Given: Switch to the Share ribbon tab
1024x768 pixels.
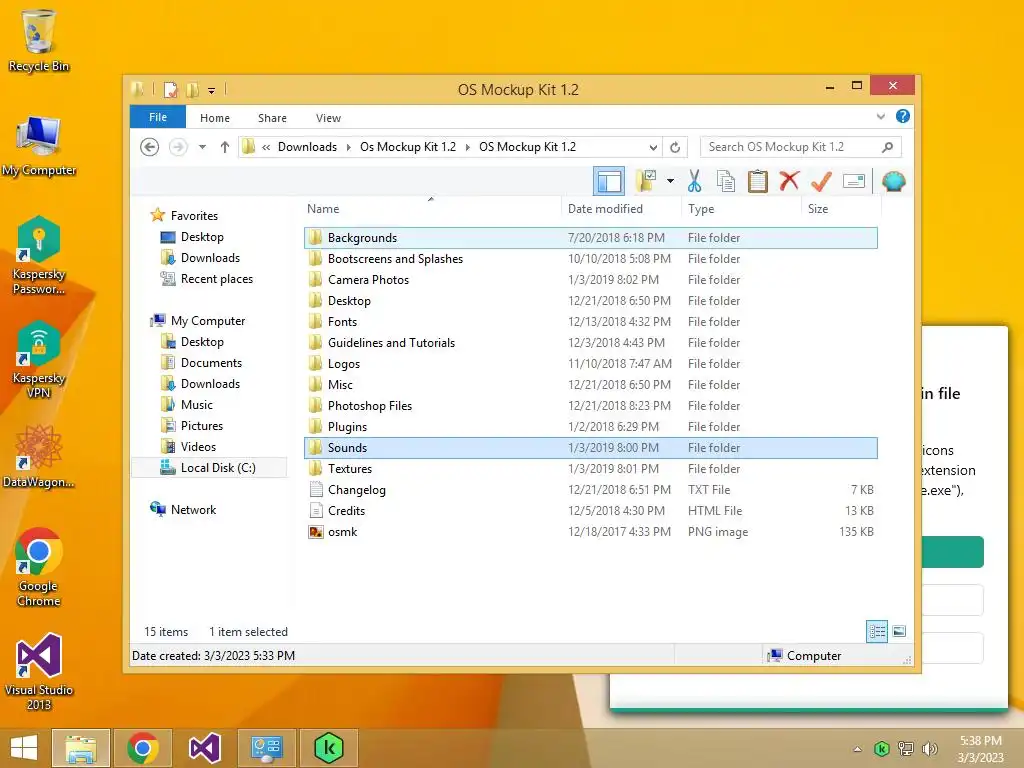Looking at the screenshot, I should coord(272,118).
